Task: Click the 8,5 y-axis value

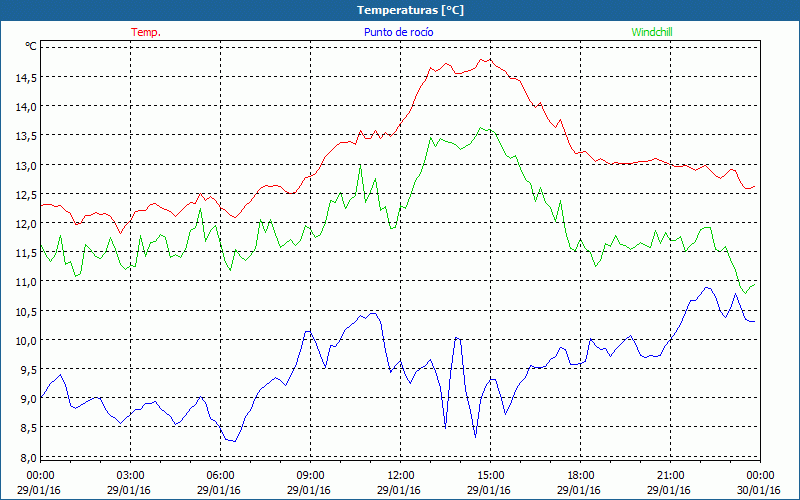Action: tap(29, 428)
